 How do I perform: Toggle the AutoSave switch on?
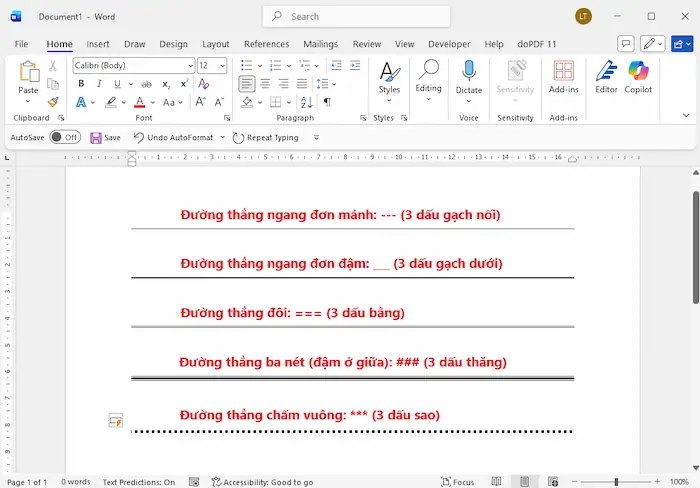(65, 137)
